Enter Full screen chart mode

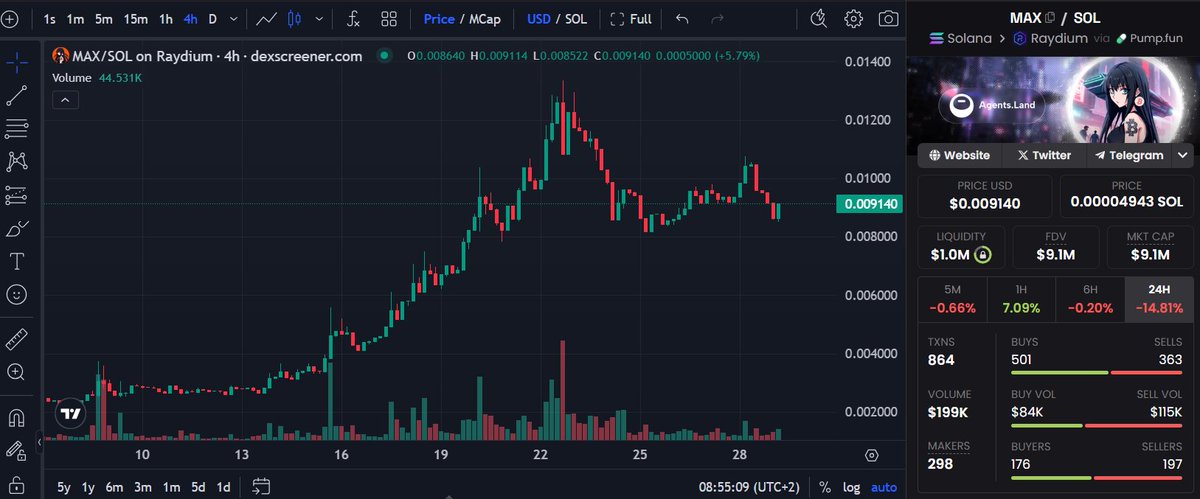coord(631,19)
